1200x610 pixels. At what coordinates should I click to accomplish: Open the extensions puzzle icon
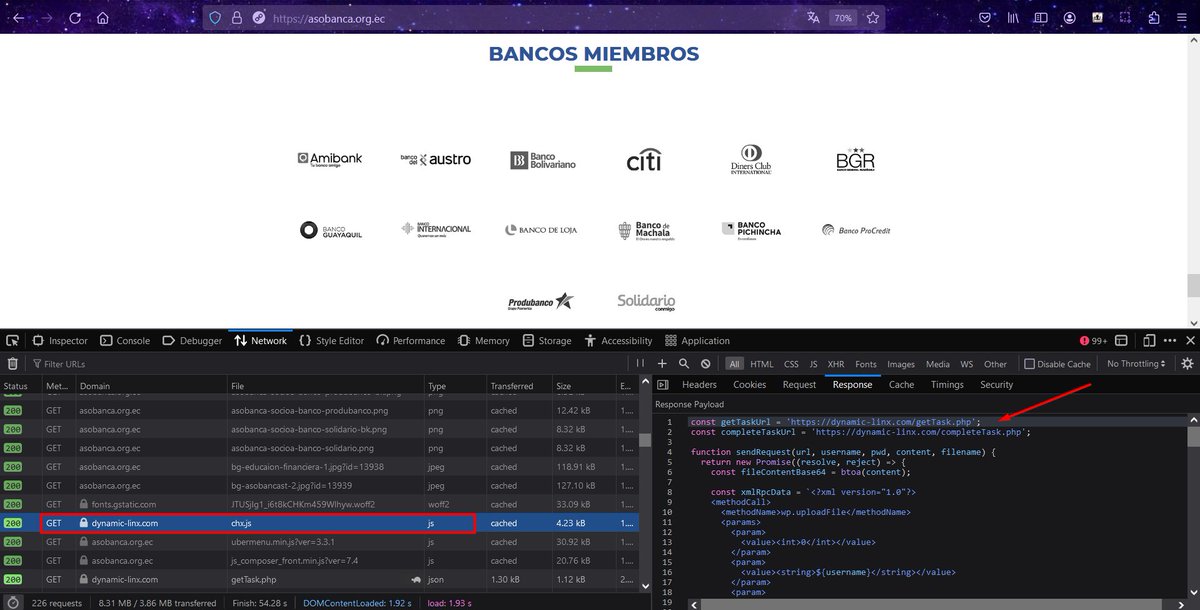tap(1154, 18)
